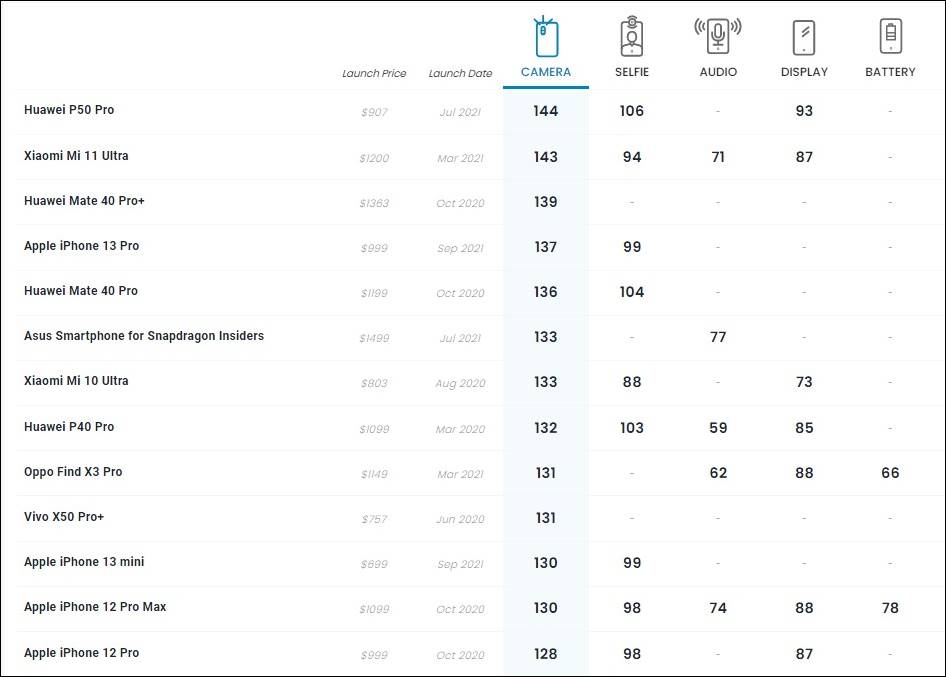Click Xiaomi Mi 11 Ultra audio score 71

point(718,157)
